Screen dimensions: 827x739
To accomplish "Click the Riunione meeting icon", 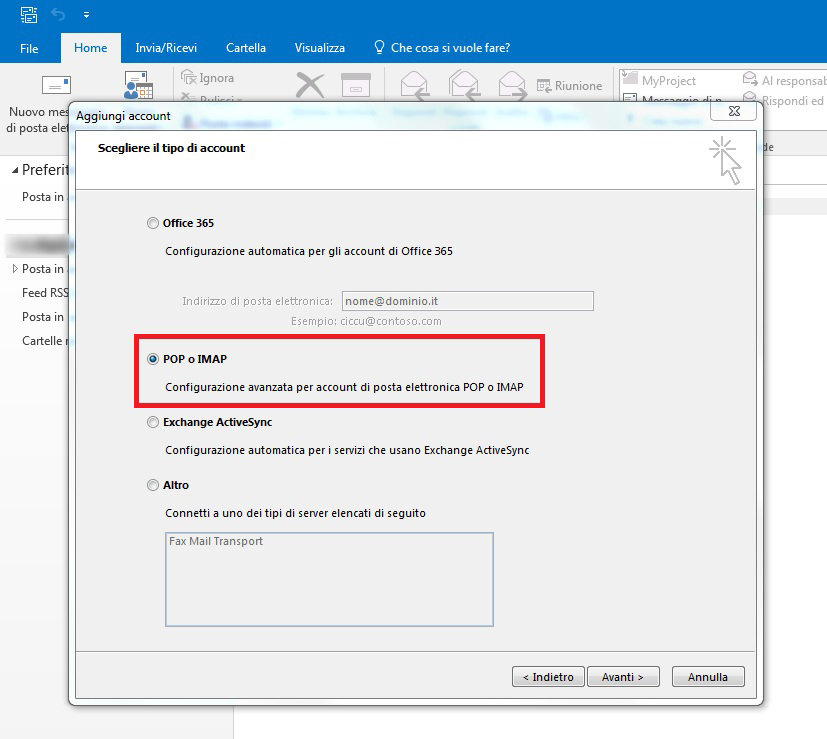I will 546,86.
